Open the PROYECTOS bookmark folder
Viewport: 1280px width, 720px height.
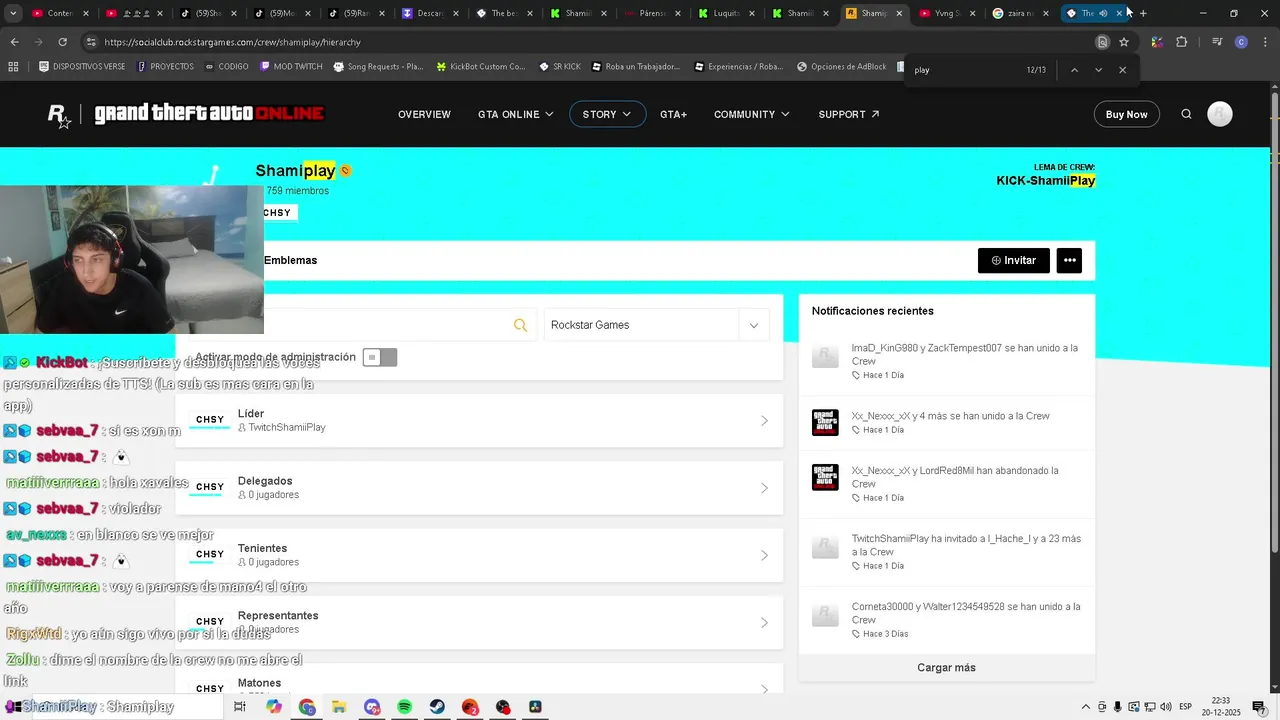coord(165,67)
